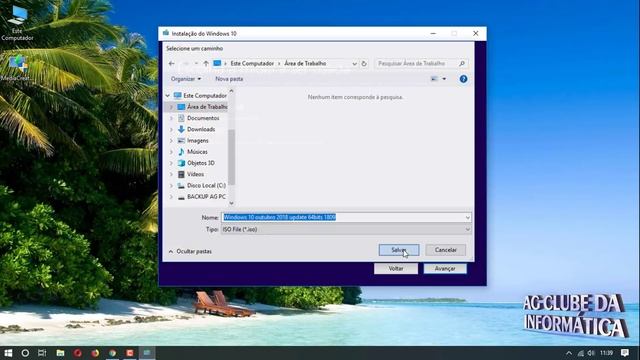The image size is (640, 360).
Task: Click the Salvar button
Action: tap(399, 250)
